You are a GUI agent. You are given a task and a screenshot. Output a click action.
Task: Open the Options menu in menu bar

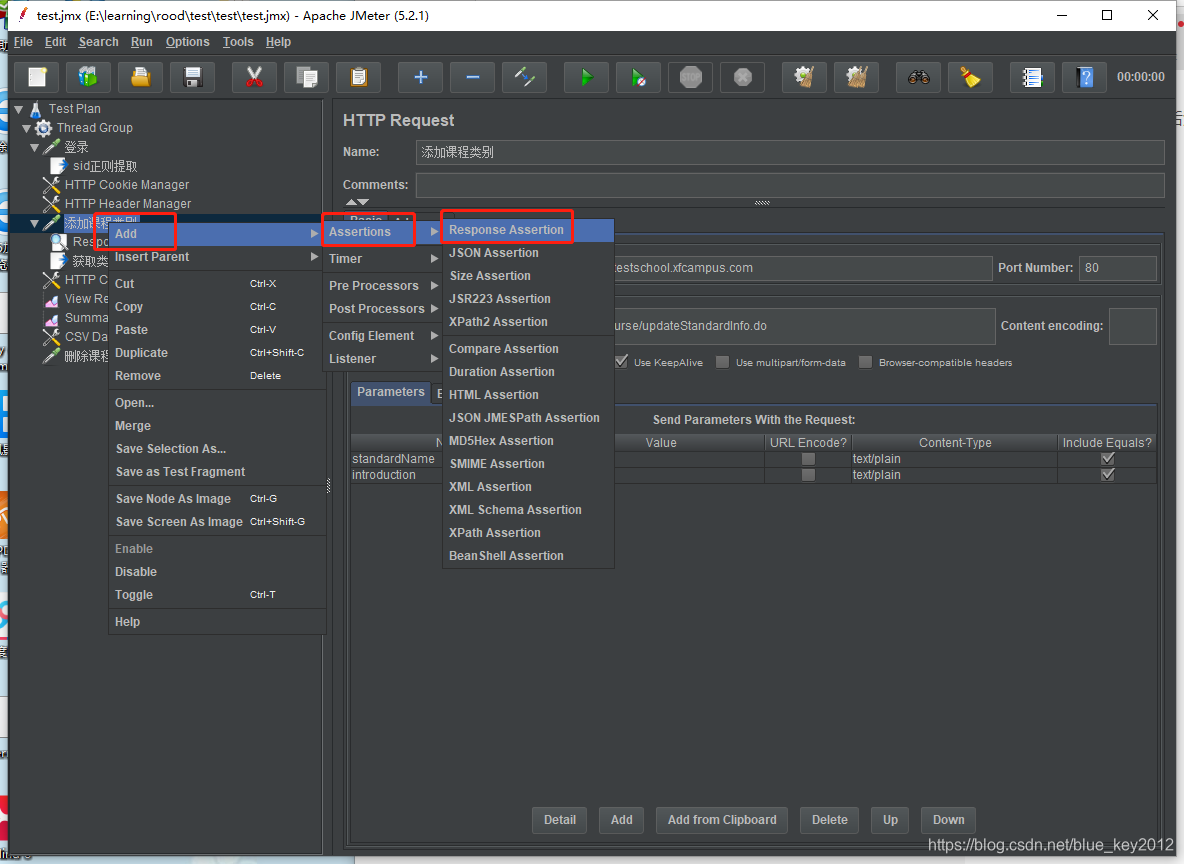tap(187, 42)
